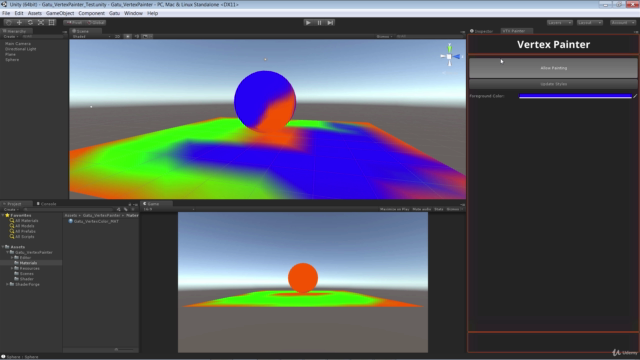Open the 16:9 aspect ratio dropdown

click(x=169, y=209)
